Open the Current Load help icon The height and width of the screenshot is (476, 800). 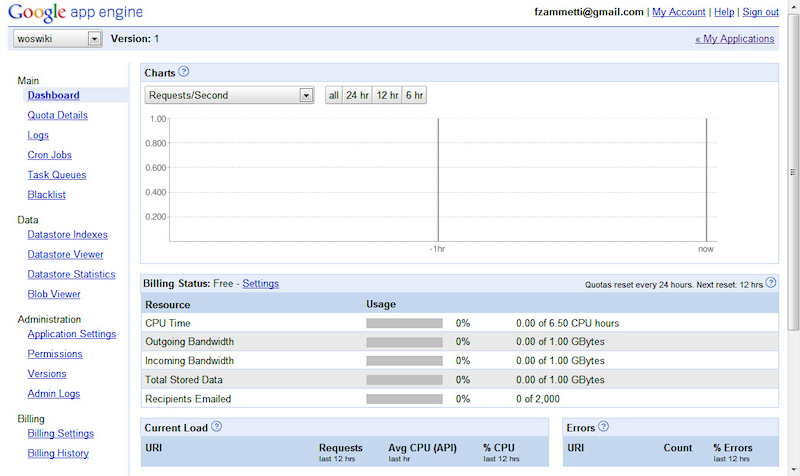click(x=216, y=427)
